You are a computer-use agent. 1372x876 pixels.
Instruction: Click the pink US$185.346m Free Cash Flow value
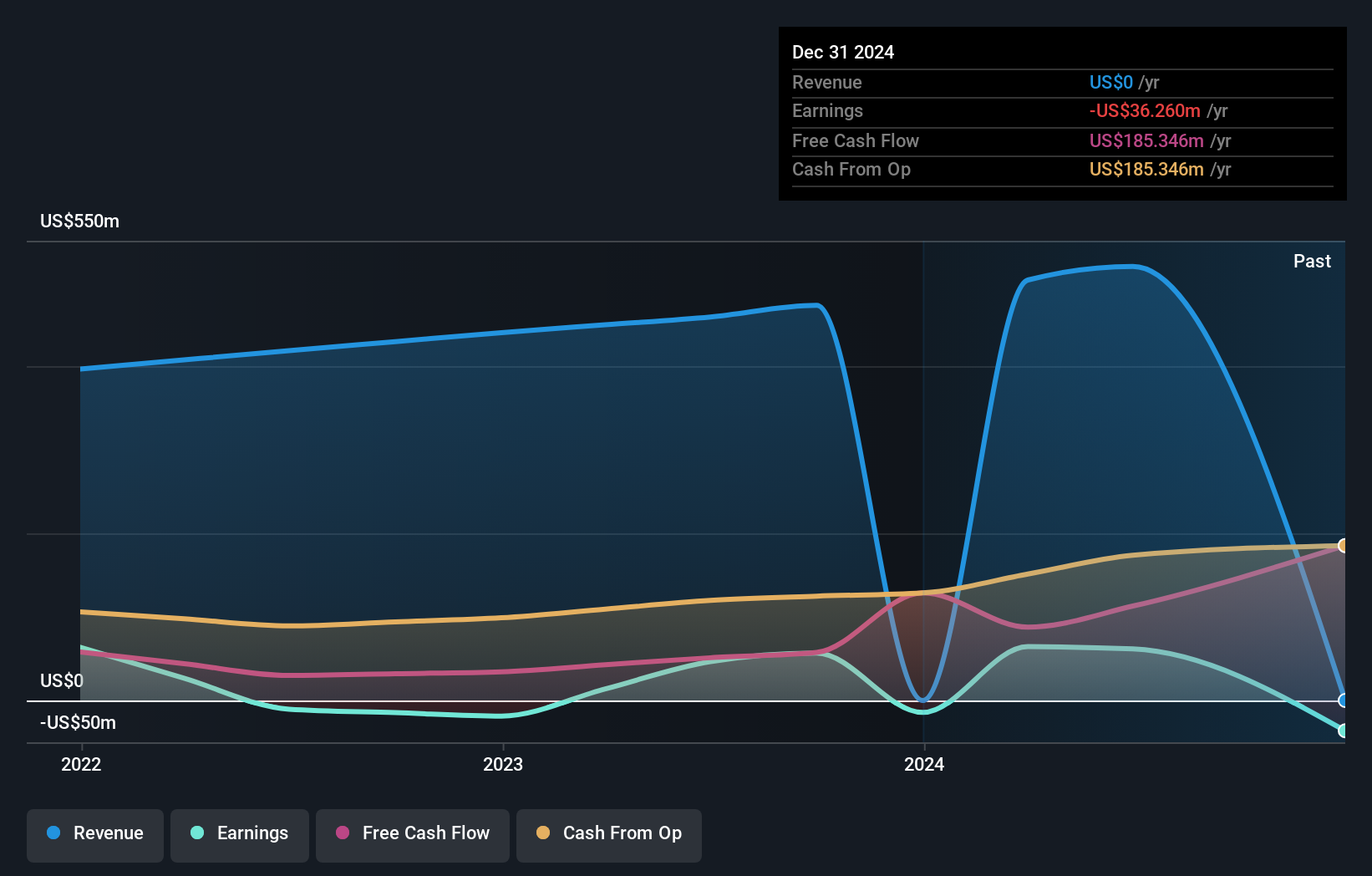[1146, 141]
